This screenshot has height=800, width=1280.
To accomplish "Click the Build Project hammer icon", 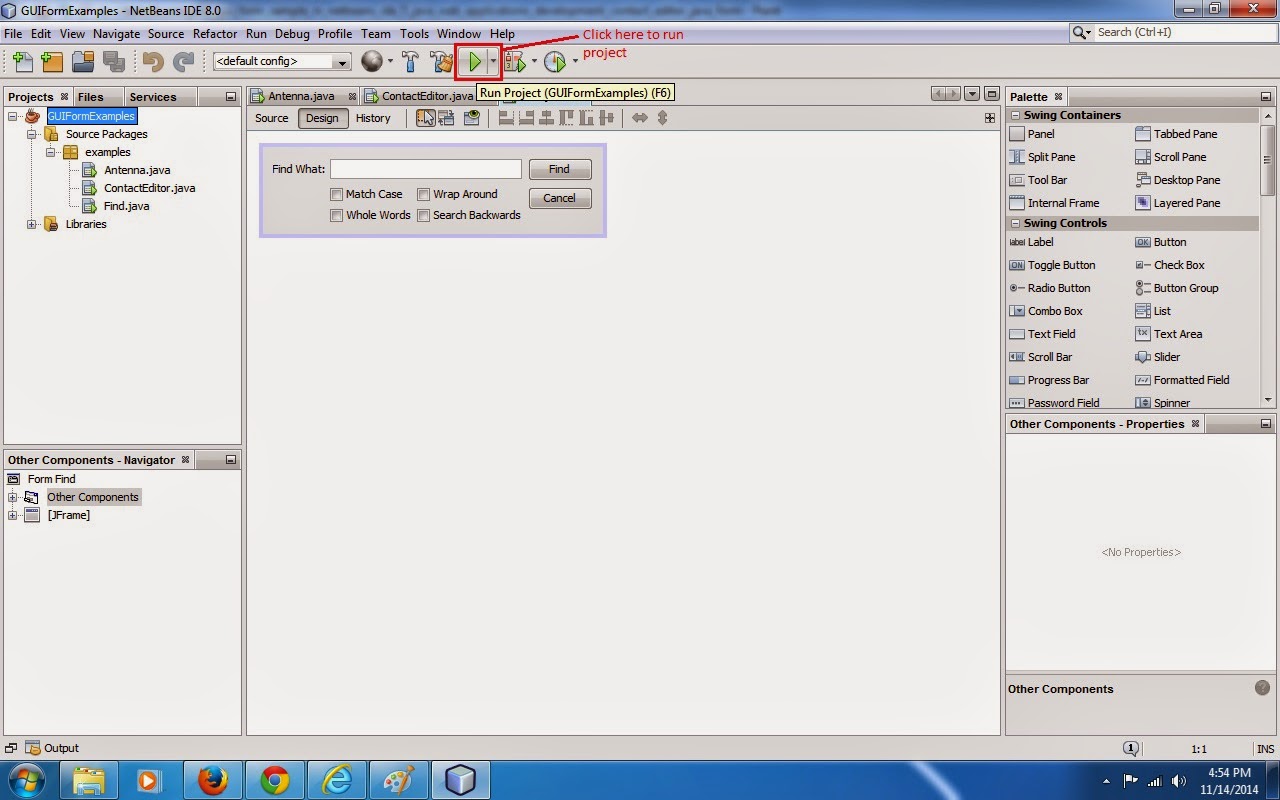I will (x=410, y=62).
